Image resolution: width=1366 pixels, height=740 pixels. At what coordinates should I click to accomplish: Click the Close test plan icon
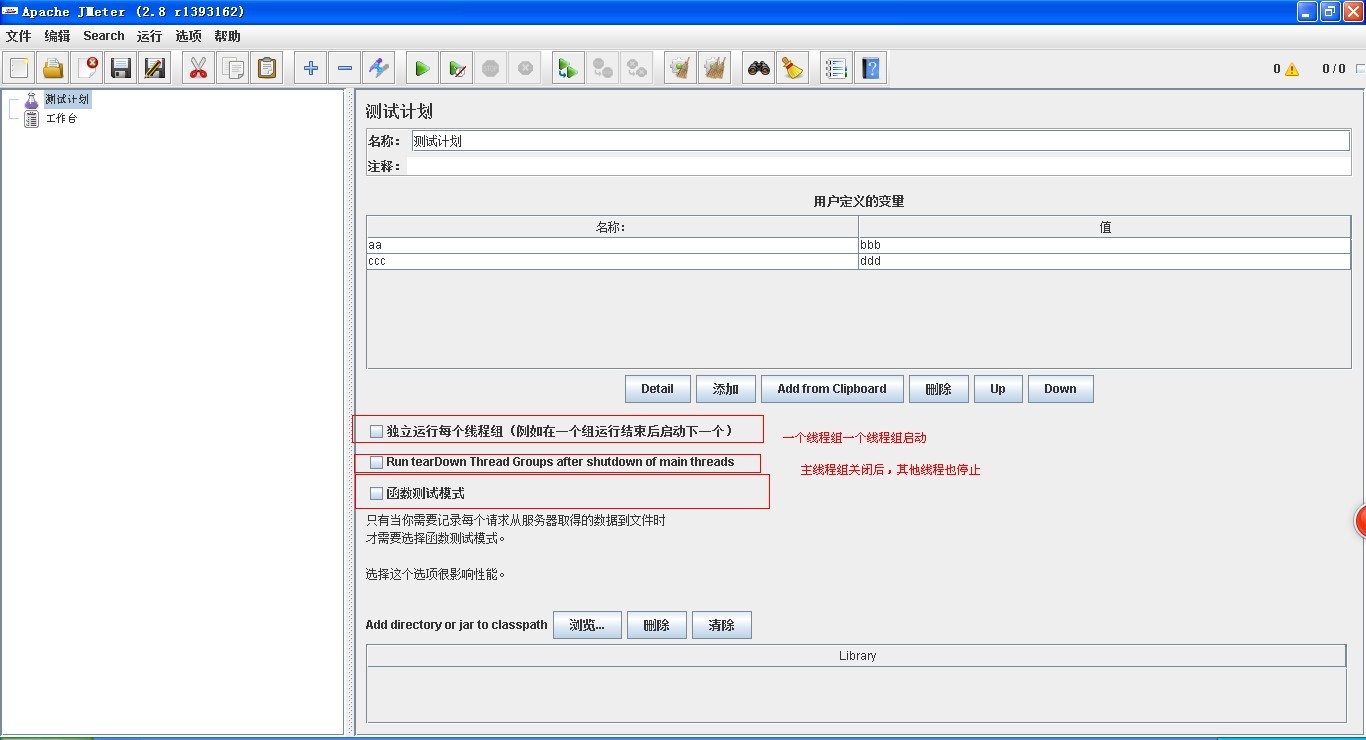(88, 68)
